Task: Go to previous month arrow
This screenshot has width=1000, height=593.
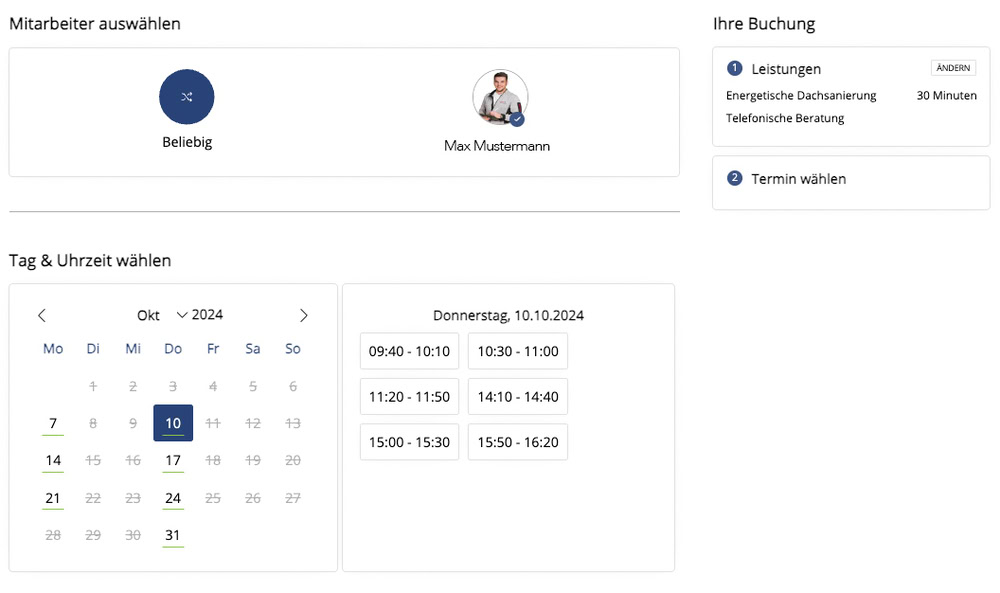Action: tap(42, 316)
